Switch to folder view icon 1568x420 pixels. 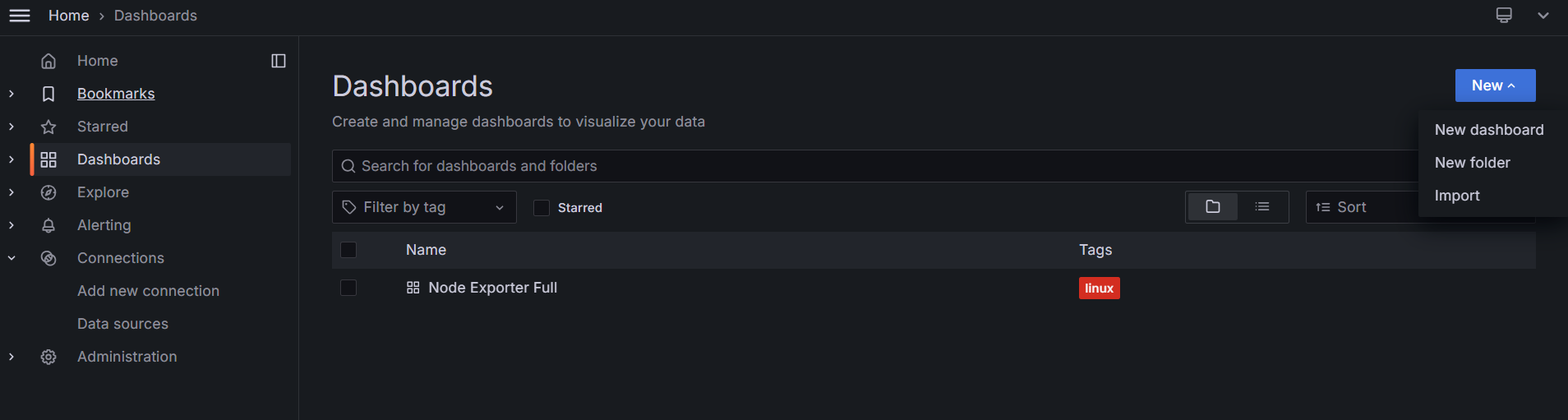click(x=1213, y=207)
